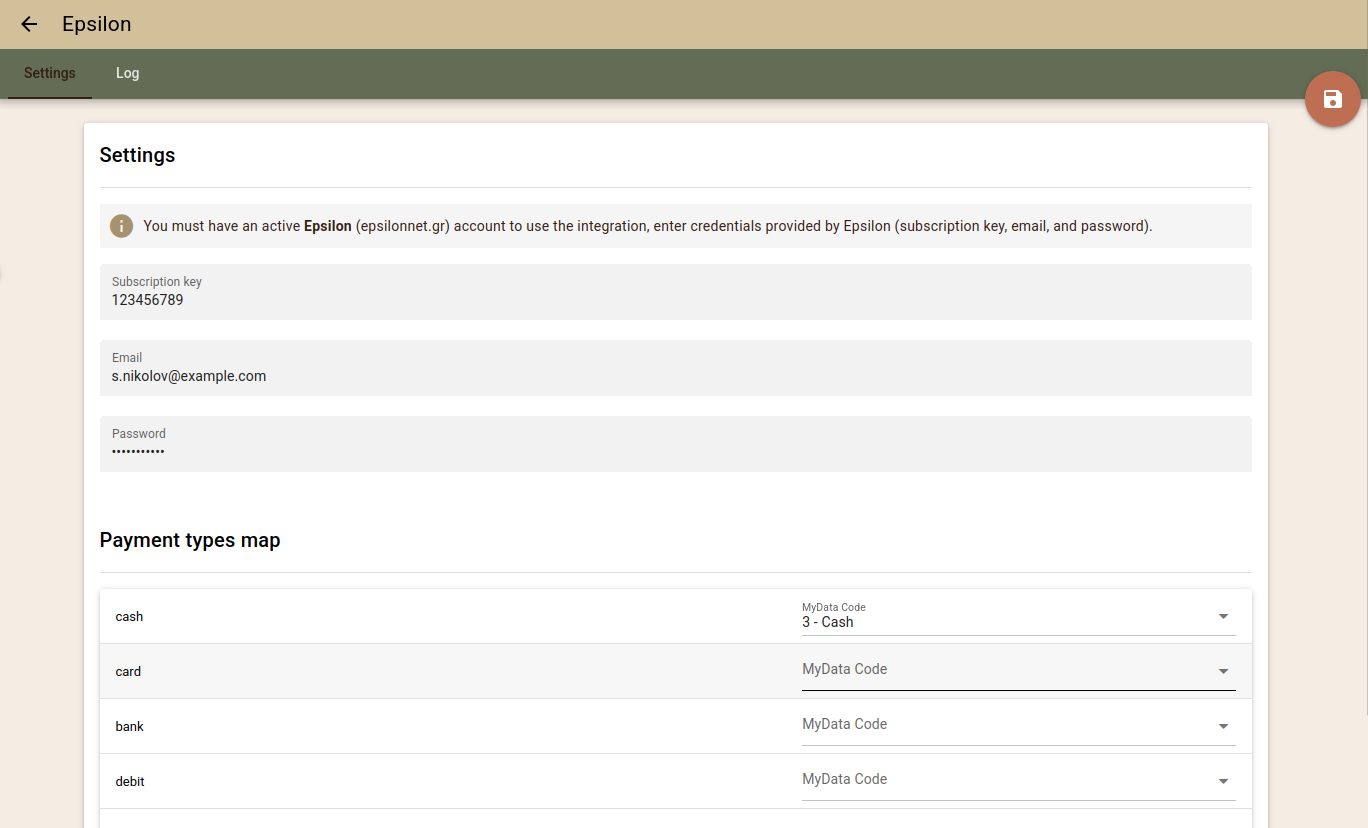This screenshot has height=828, width=1368.
Task: Open the MyData Code dropdown for bank
Action: [1019, 726]
